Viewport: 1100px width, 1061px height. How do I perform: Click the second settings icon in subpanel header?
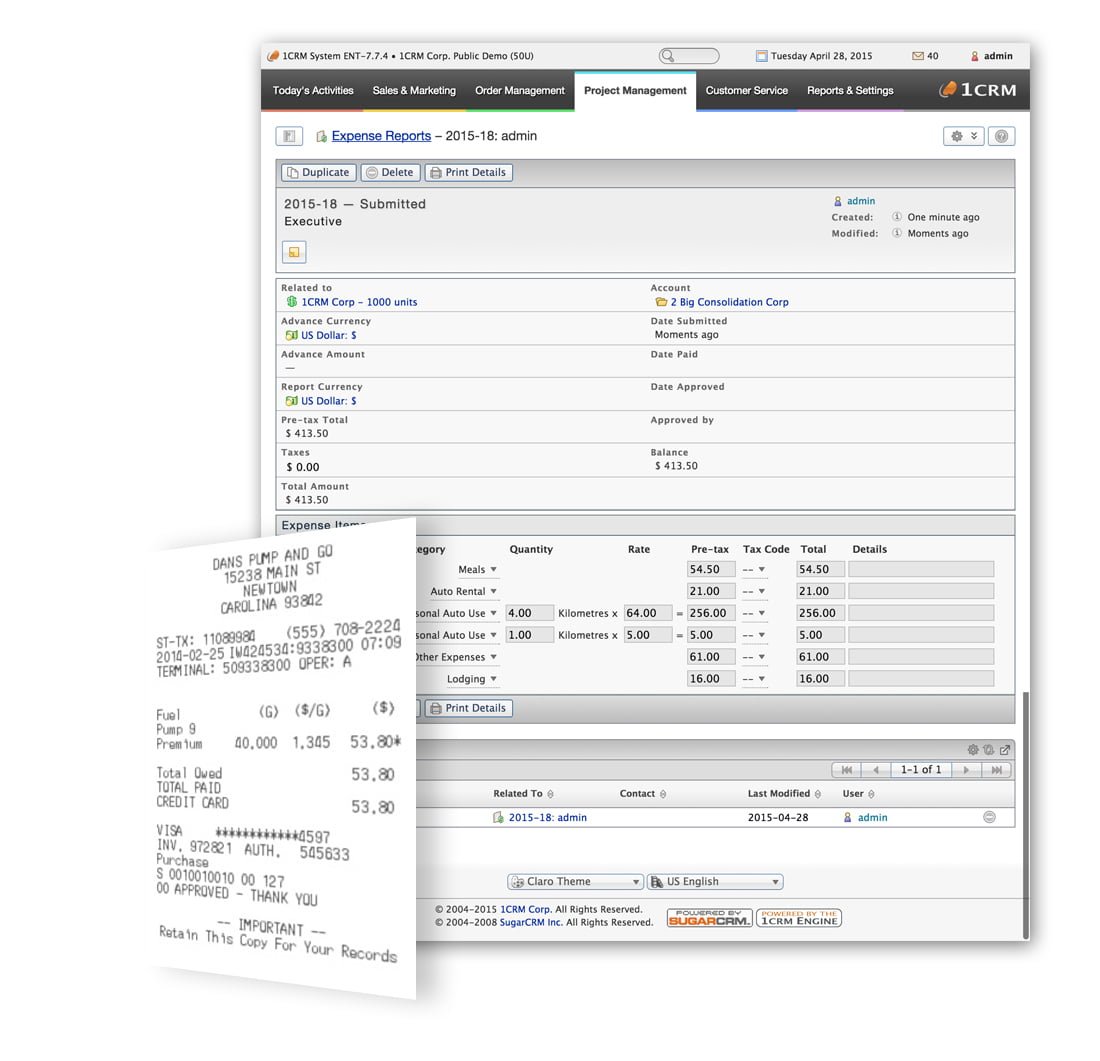point(988,749)
